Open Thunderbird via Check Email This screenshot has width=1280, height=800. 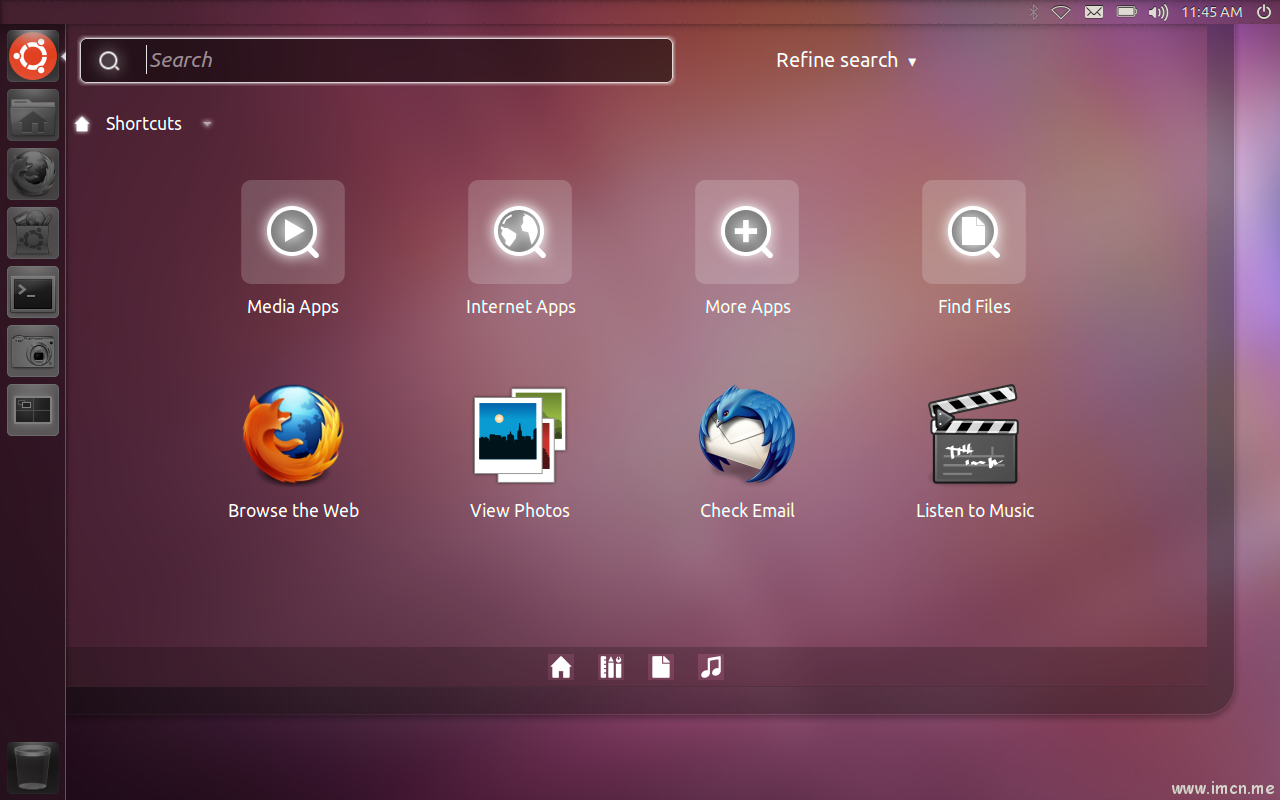tap(747, 435)
